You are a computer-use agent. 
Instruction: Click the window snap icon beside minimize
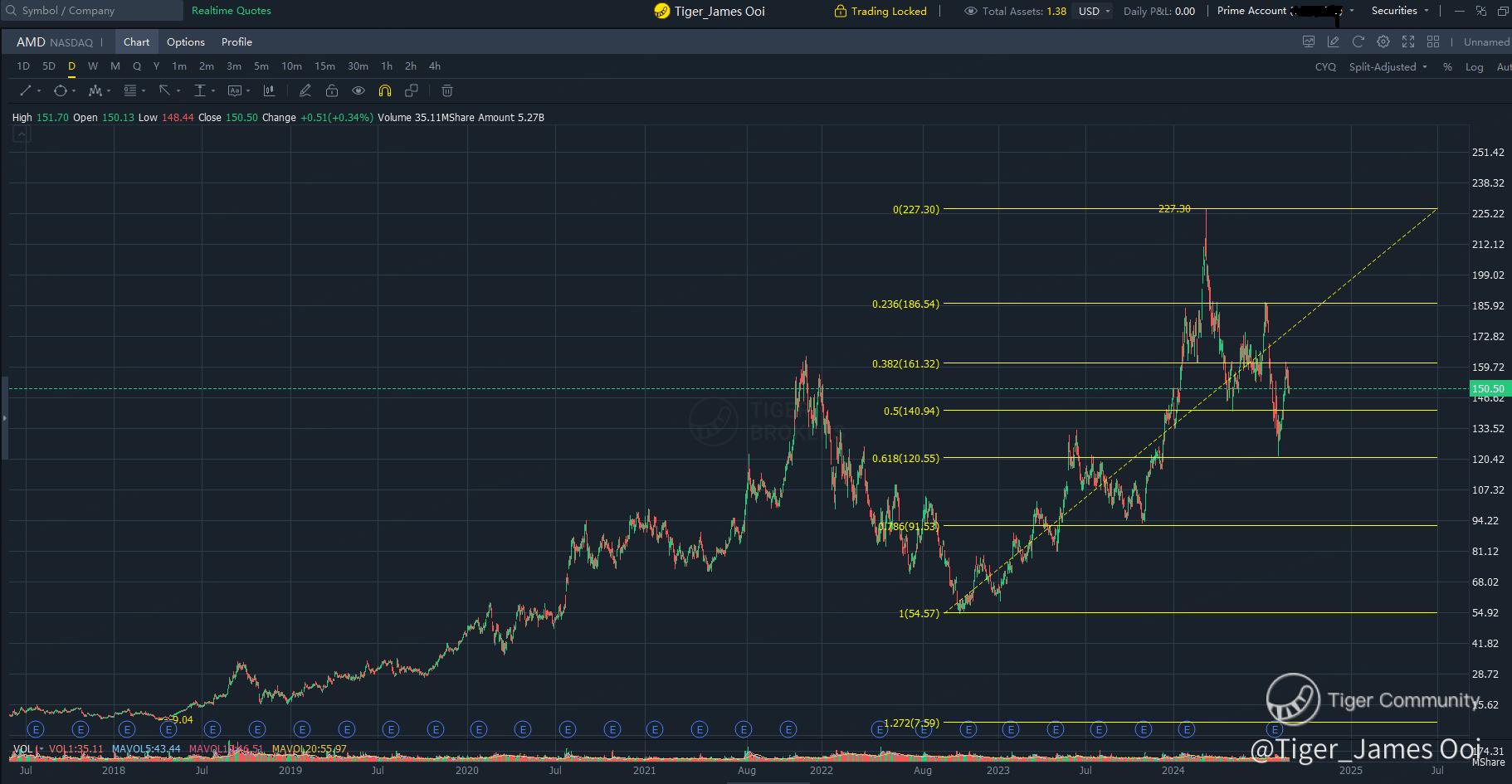click(x=1482, y=11)
